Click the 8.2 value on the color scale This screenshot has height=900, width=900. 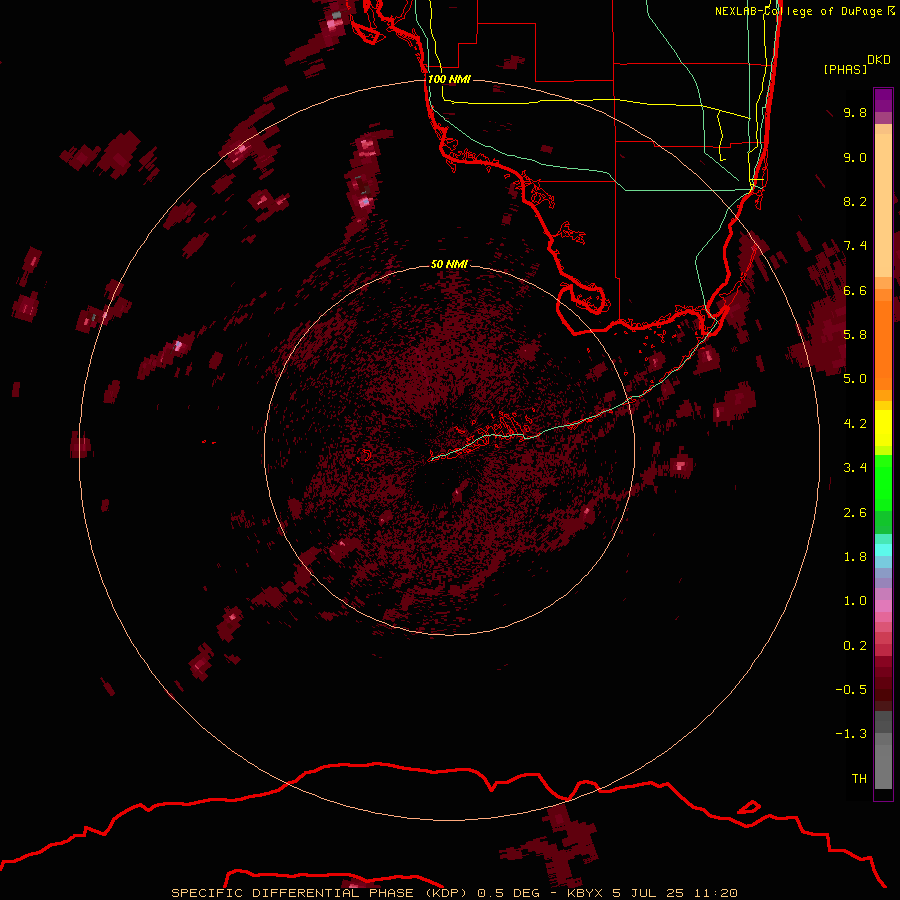855,201
